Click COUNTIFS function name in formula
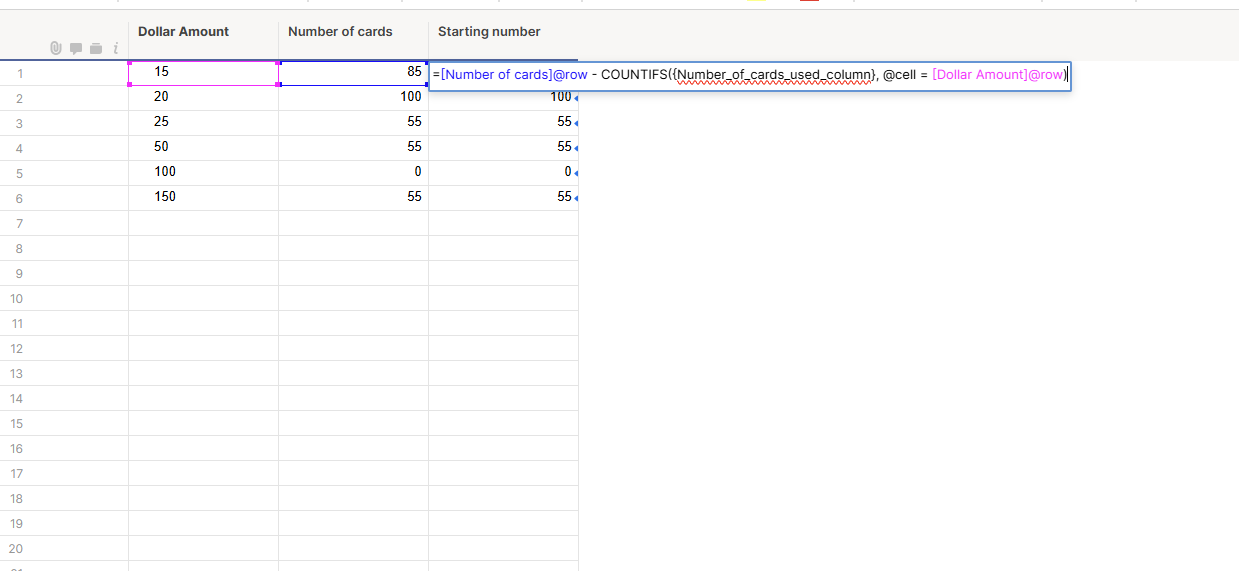Viewport: 1239px width, 571px height. (633, 75)
